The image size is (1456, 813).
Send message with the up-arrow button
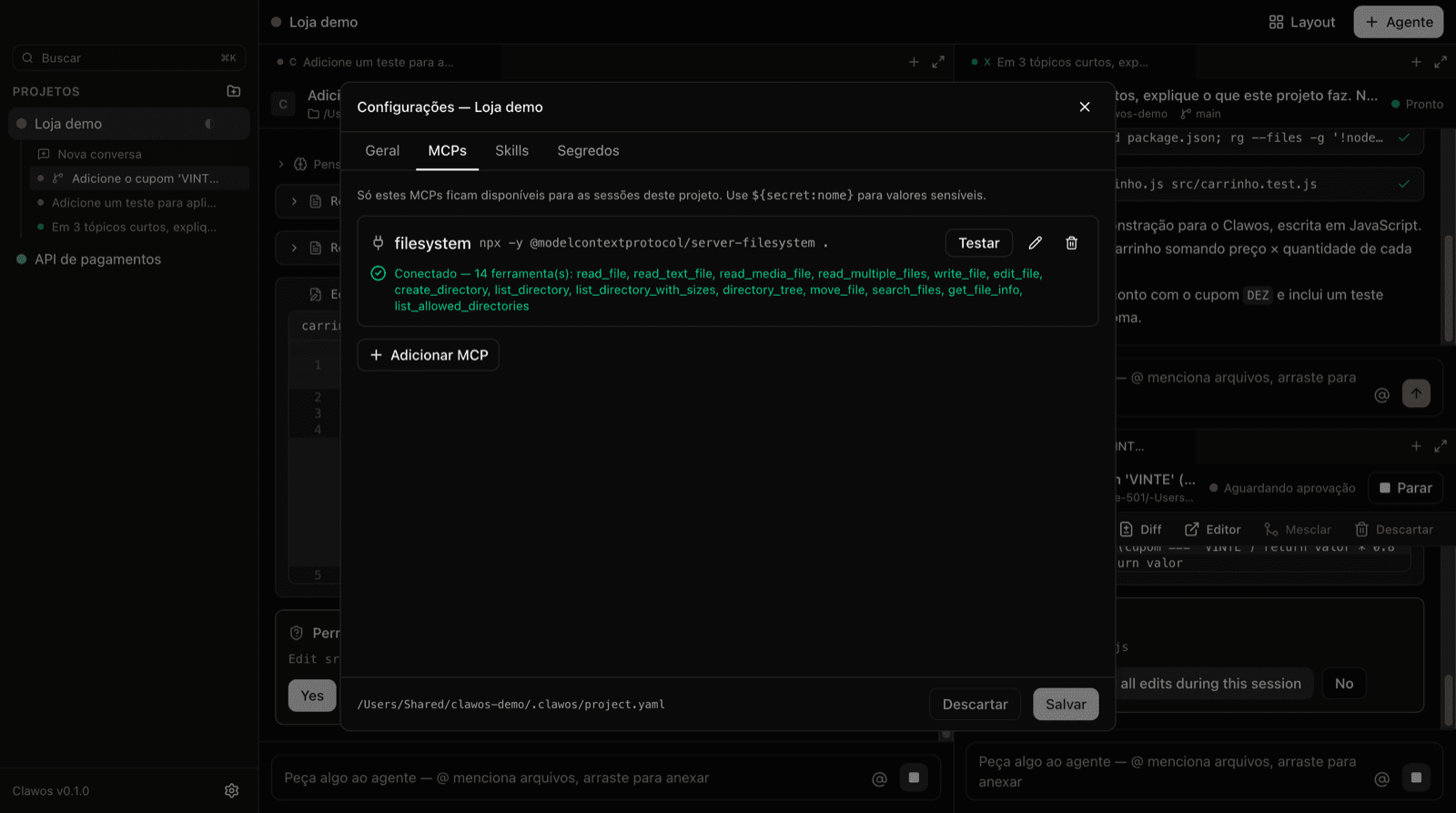tap(1416, 393)
